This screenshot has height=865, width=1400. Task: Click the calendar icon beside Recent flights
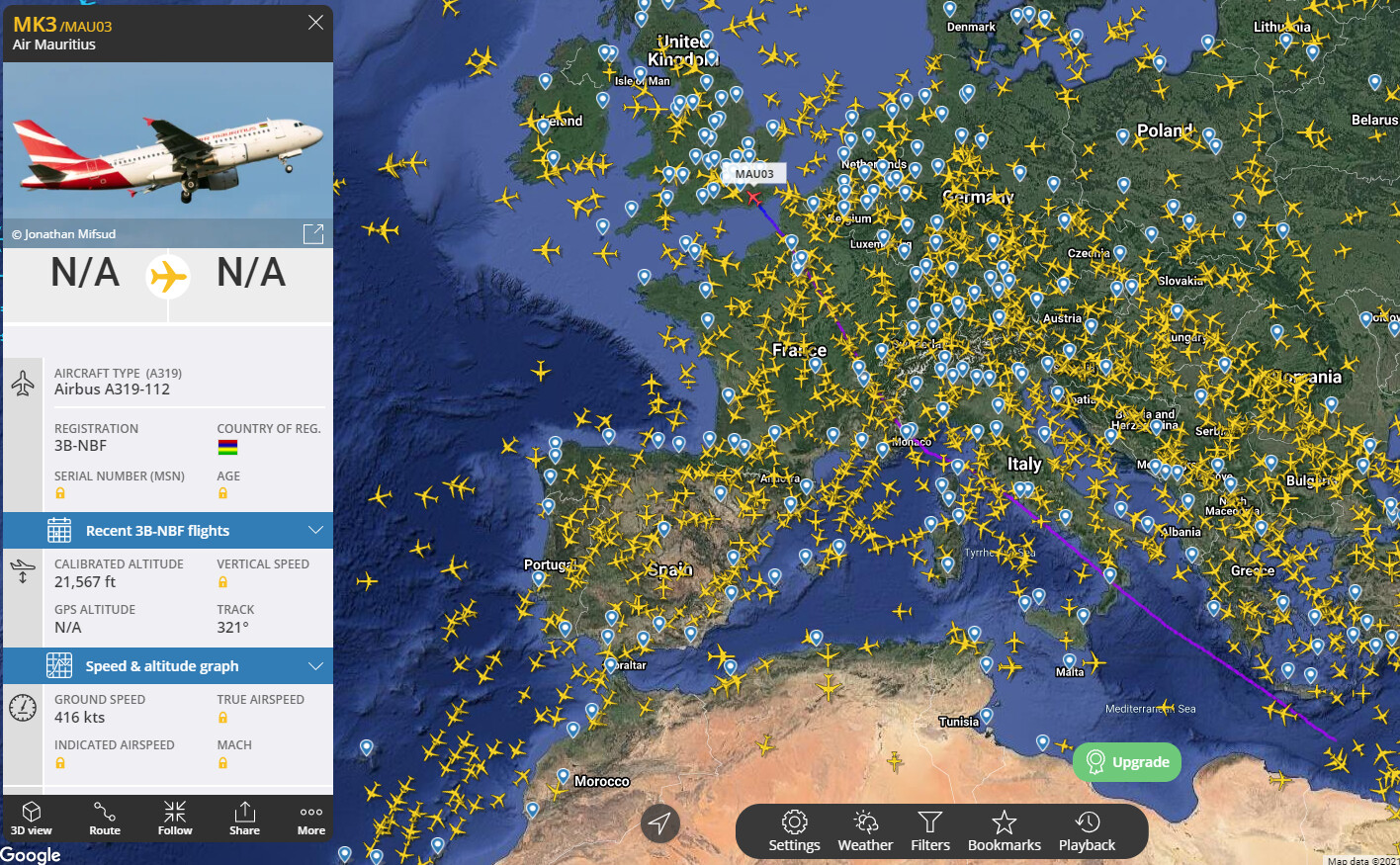coord(59,531)
